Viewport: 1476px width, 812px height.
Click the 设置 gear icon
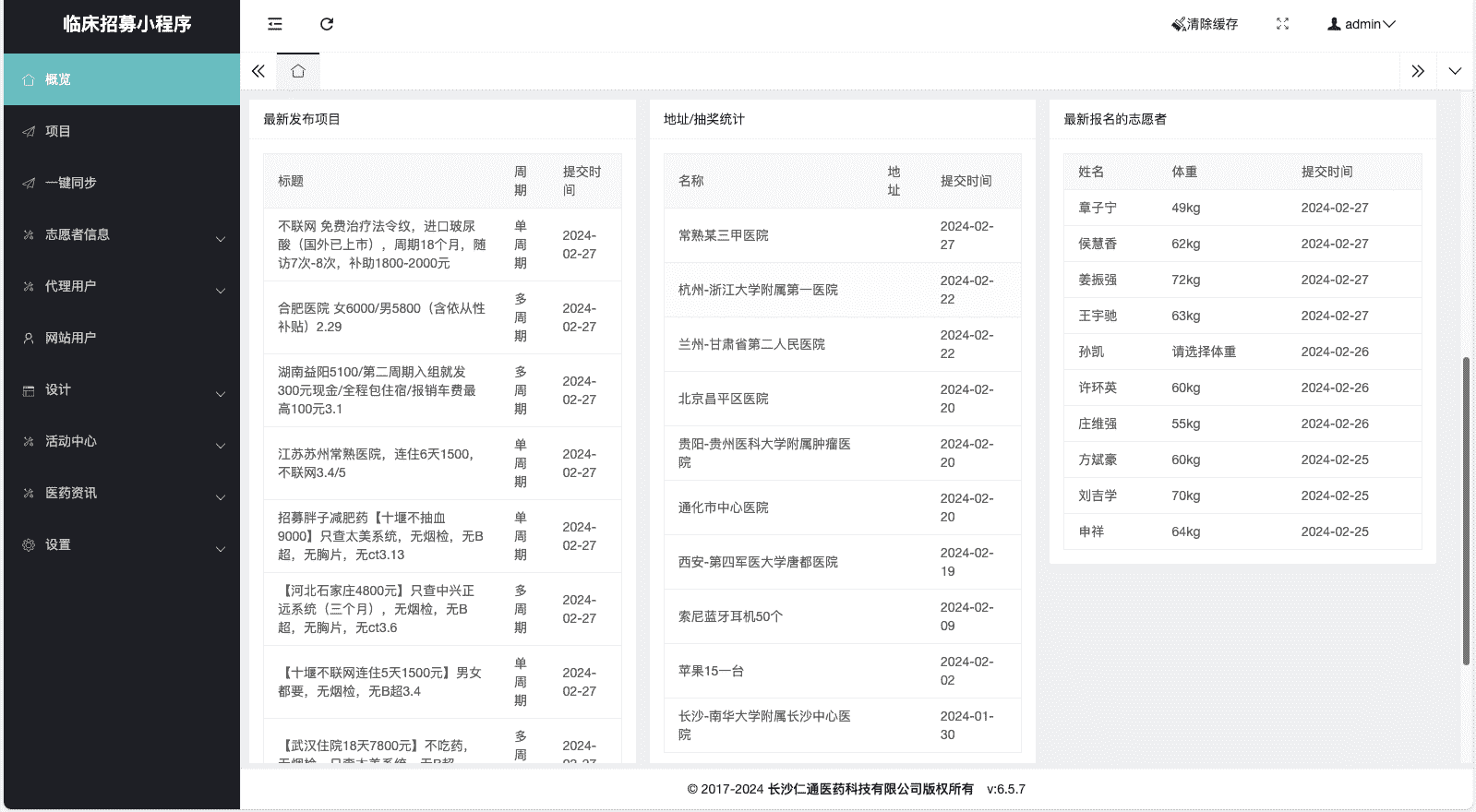29,544
